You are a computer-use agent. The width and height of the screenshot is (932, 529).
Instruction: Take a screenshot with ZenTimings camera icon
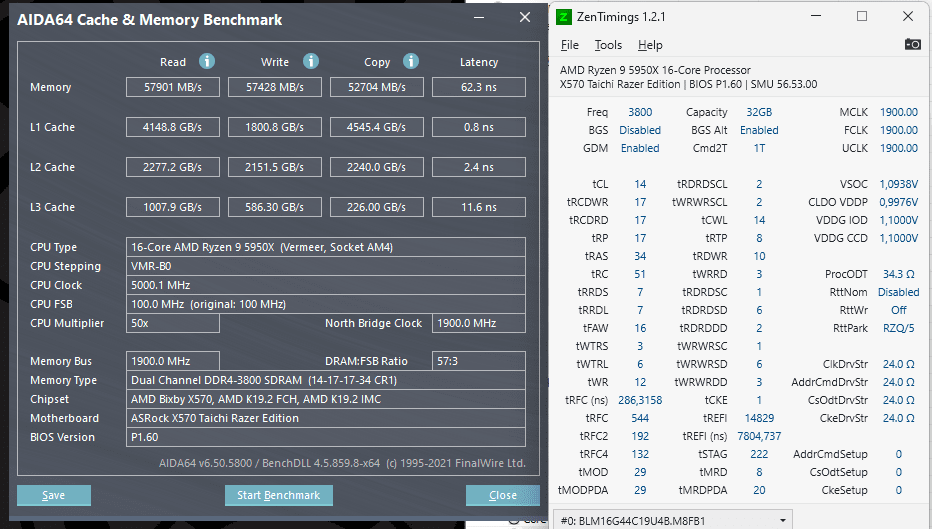(912, 44)
